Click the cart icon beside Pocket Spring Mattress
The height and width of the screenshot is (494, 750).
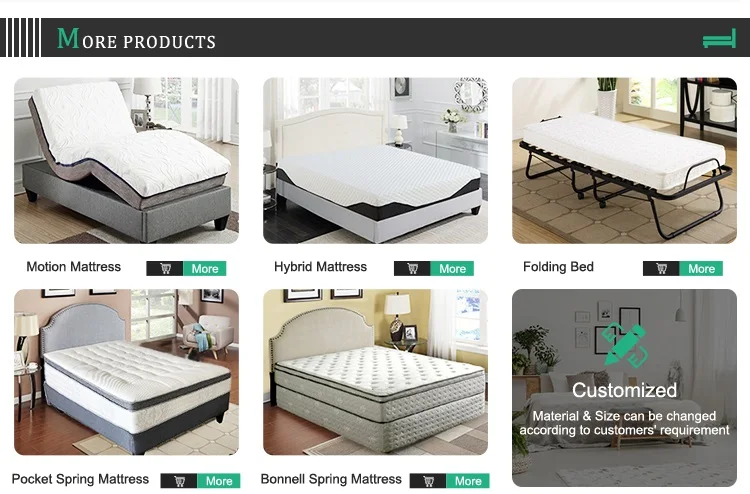179,481
